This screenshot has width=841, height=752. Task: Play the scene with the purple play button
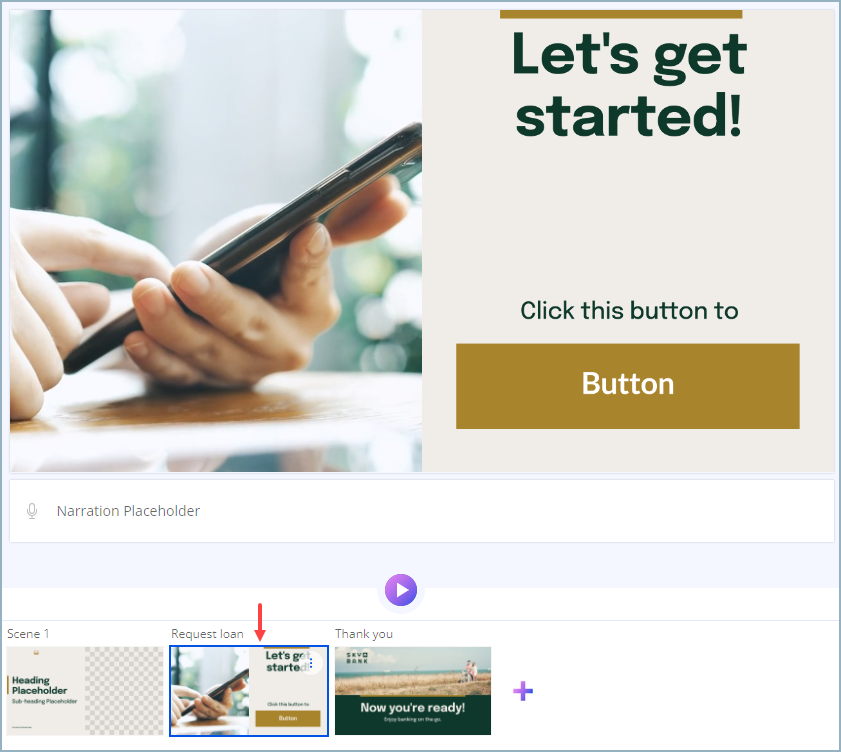[x=401, y=590]
